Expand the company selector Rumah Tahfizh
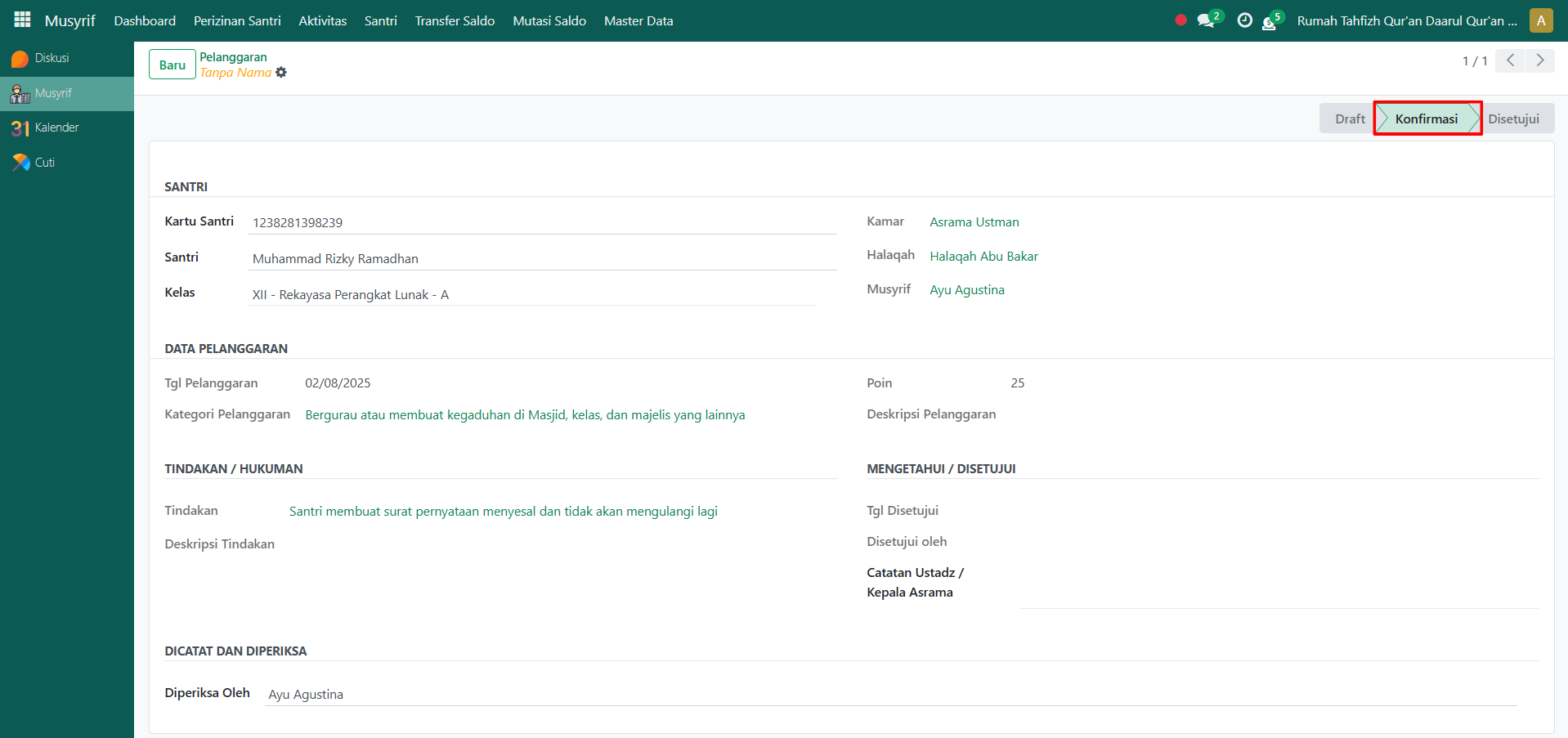1568x738 pixels. [1406, 20]
